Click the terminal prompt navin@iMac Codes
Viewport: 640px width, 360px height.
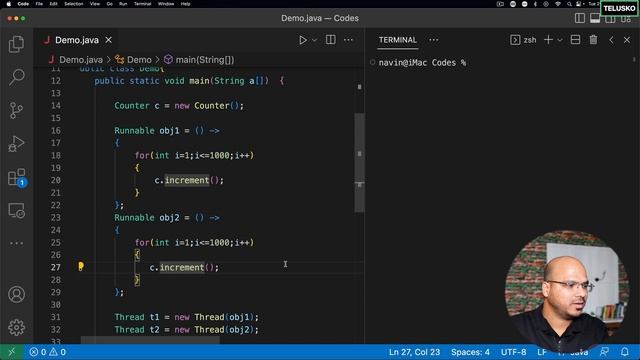[x=422, y=62]
